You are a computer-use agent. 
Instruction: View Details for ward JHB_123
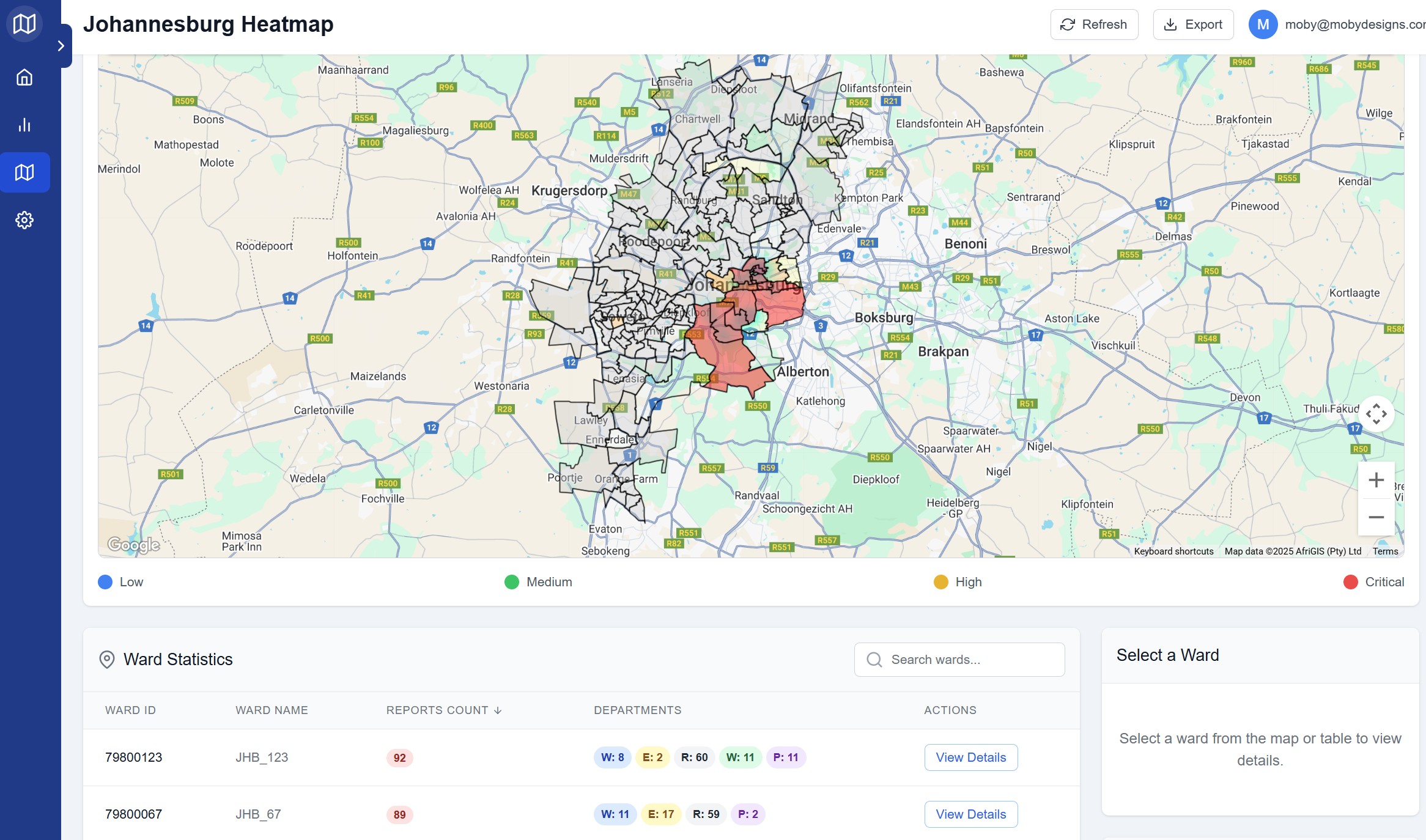[970, 757]
